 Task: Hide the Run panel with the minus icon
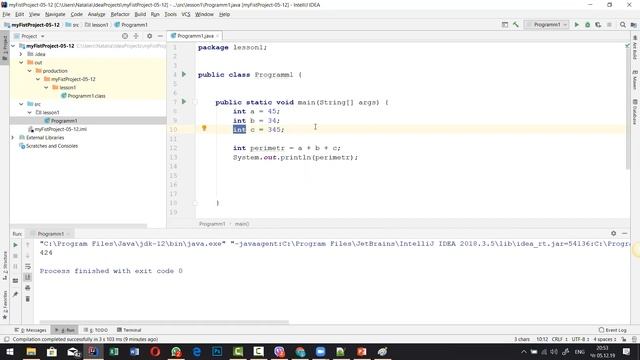point(624,233)
